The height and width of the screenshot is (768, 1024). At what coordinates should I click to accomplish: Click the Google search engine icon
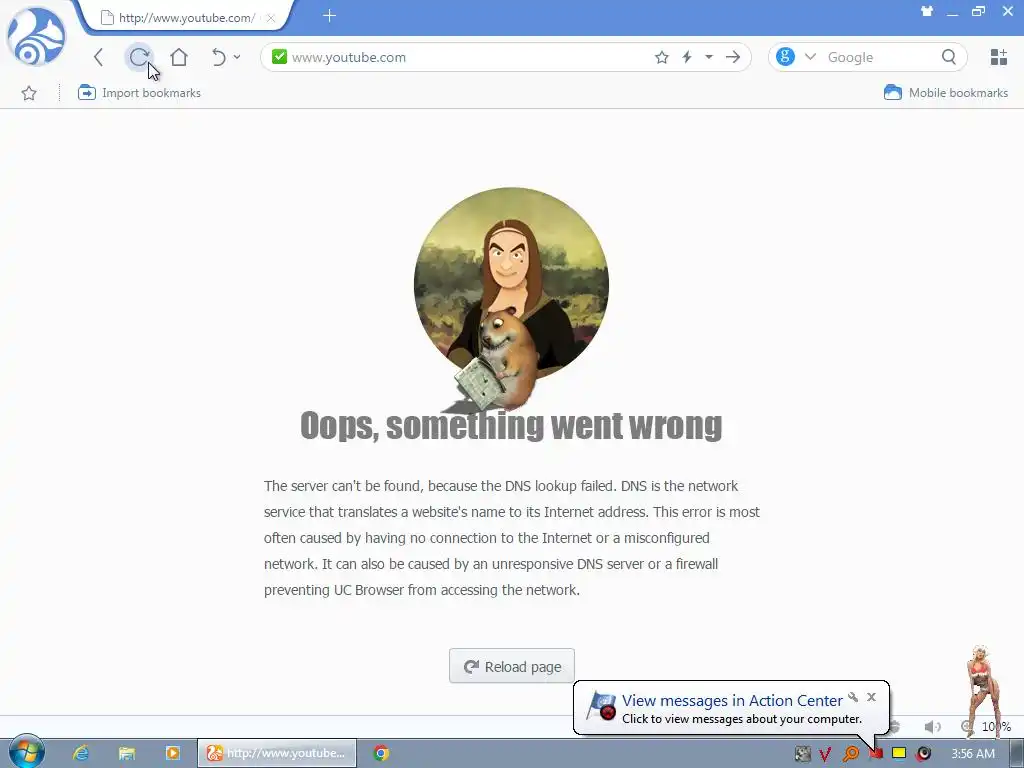(x=786, y=57)
